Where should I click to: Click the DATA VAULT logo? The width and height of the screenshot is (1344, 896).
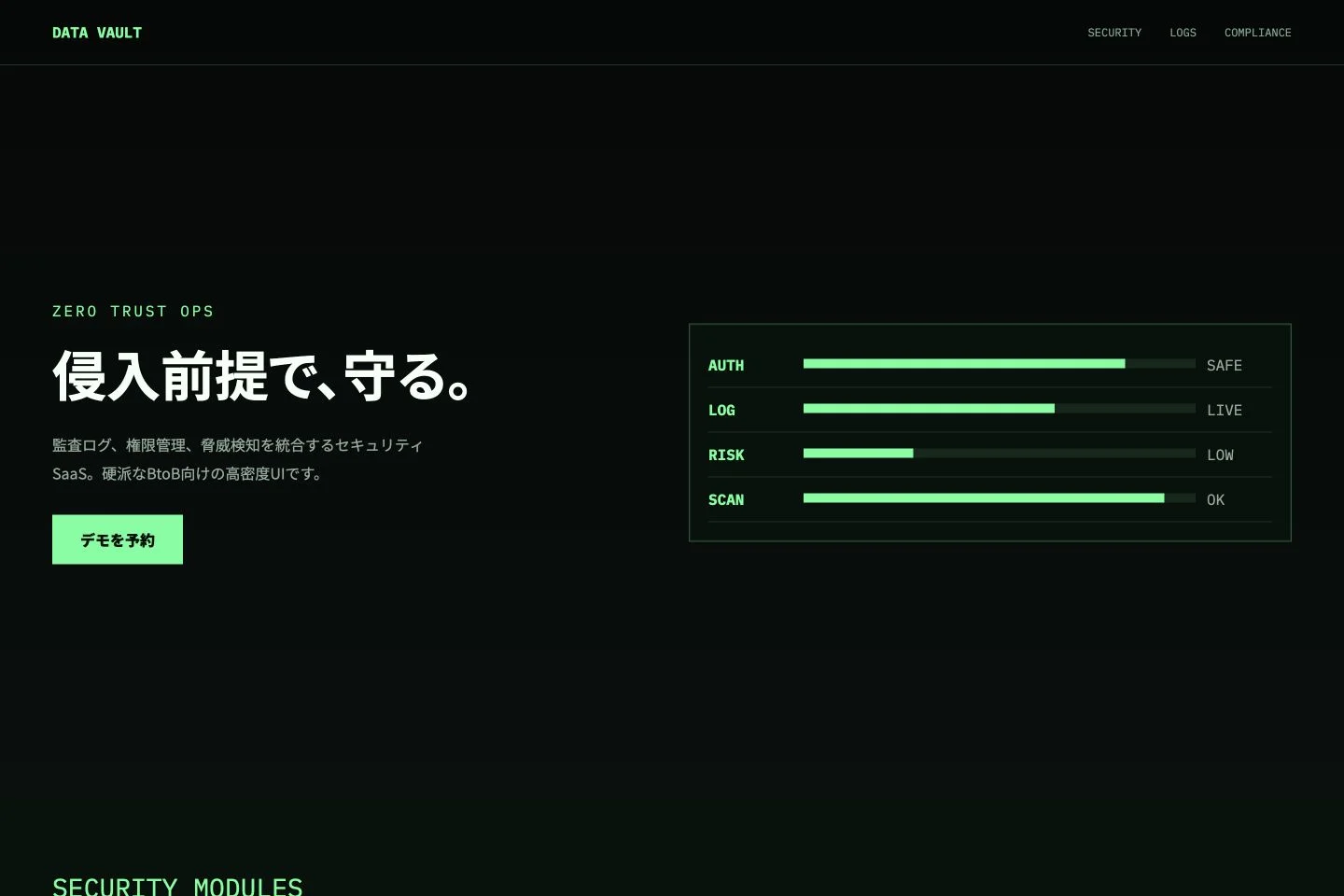click(97, 33)
